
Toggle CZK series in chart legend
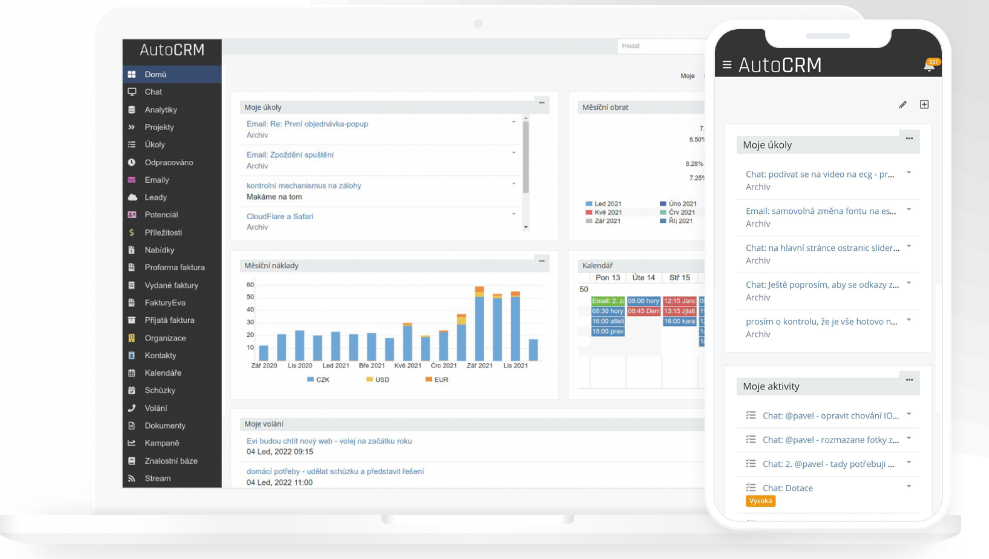point(319,380)
